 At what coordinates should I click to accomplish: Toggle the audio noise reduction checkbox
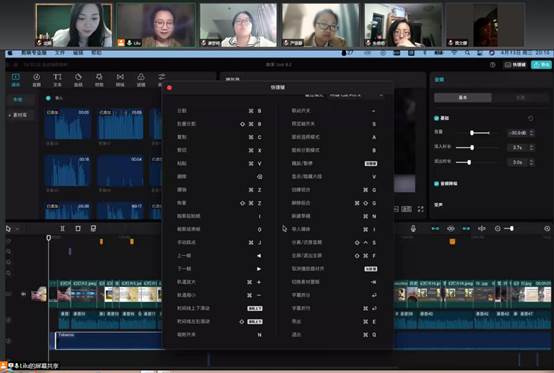436,184
